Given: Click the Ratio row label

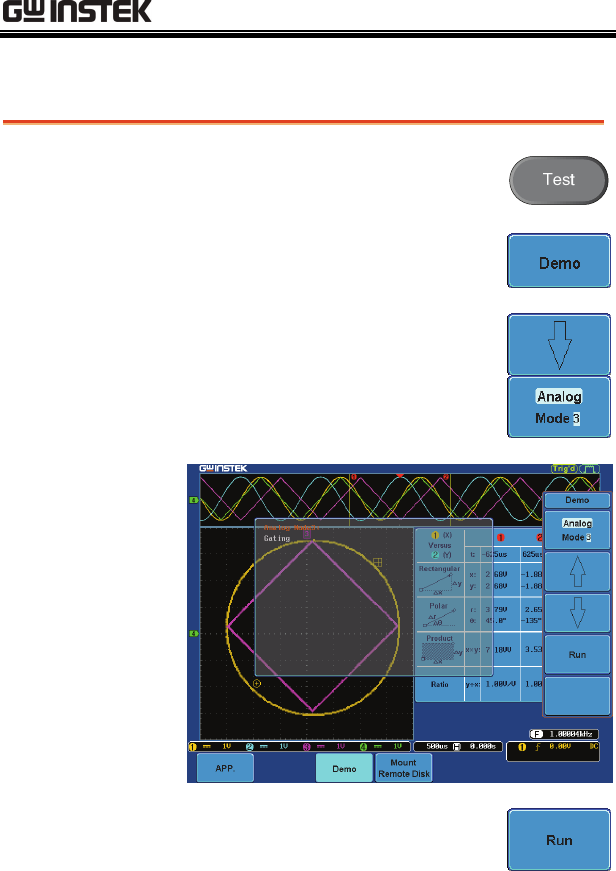Looking at the screenshot, I should tap(439, 684).
